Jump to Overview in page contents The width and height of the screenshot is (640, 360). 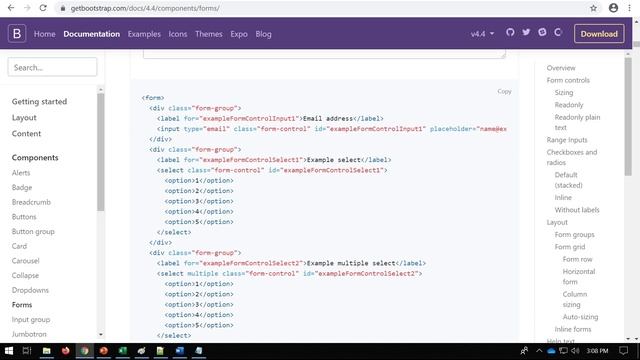561,68
